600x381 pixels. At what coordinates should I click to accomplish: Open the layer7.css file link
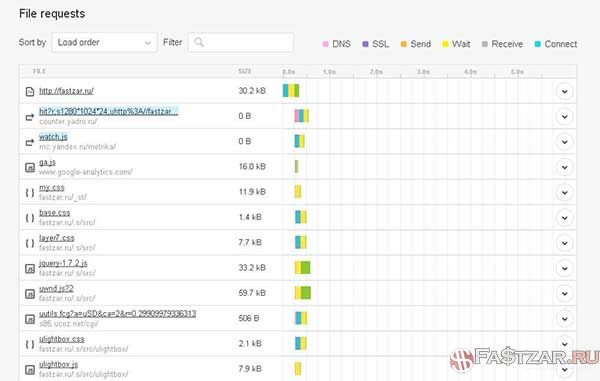57,238
